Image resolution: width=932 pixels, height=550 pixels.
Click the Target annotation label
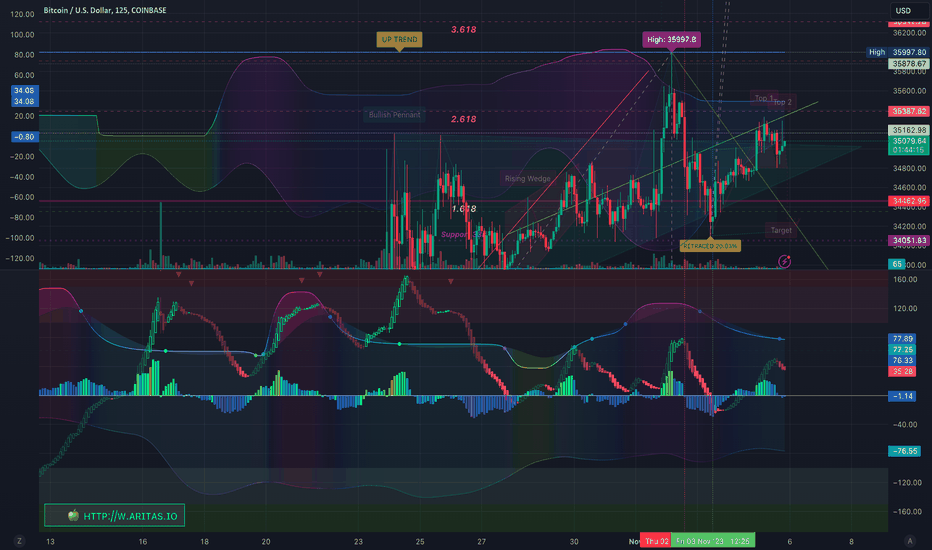pos(781,230)
